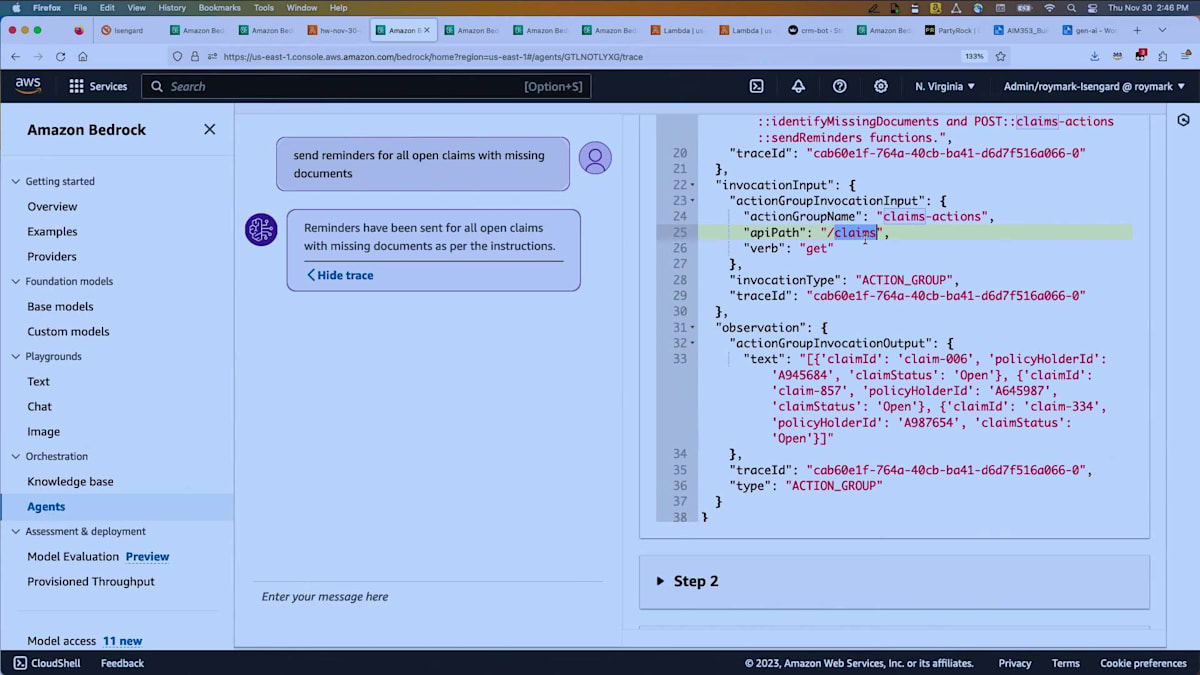Image resolution: width=1200 pixels, height=675 pixels.
Task: Click the CloudShell icon in the footer
Action: pyautogui.click(x=20, y=663)
